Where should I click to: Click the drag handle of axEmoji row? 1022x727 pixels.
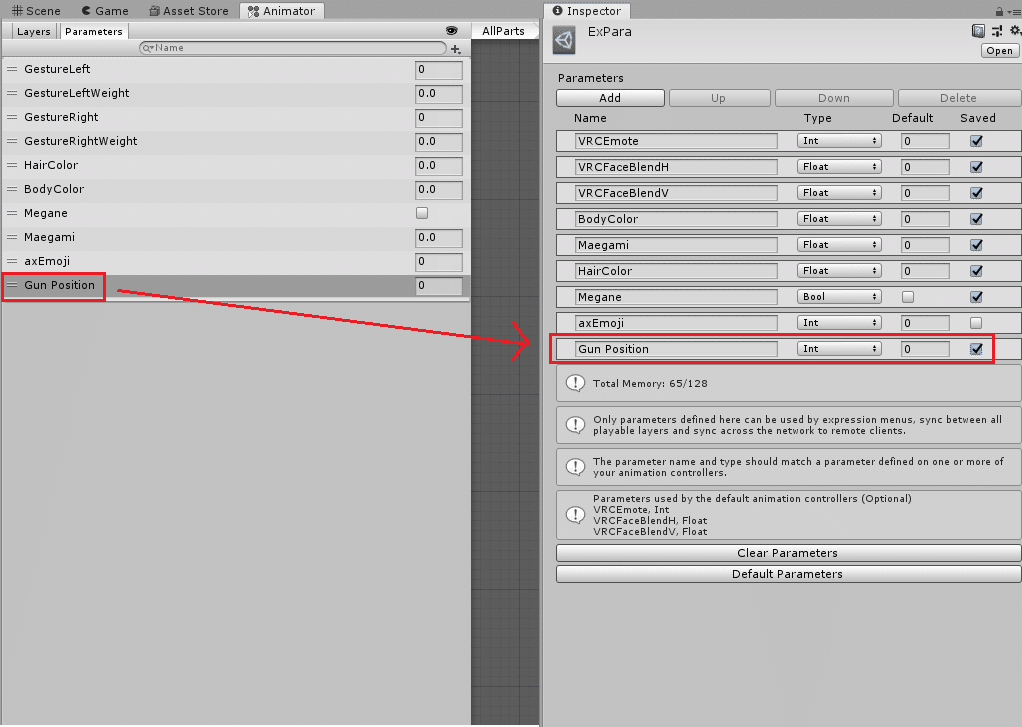click(12, 261)
